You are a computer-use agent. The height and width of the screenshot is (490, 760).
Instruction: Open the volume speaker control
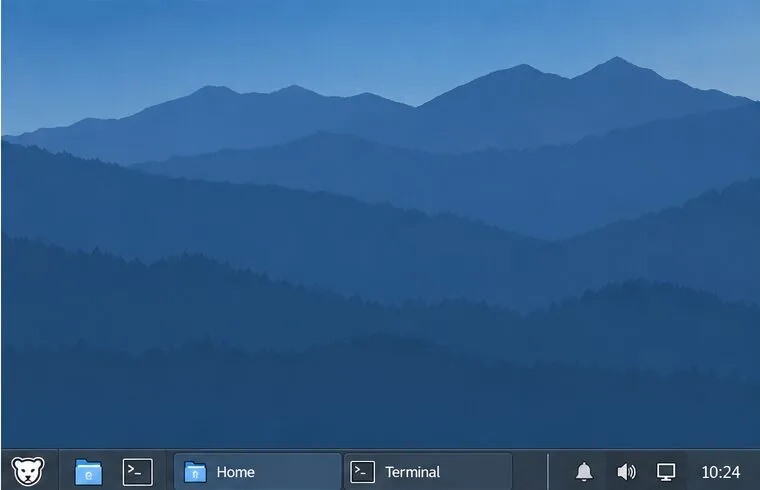pyautogui.click(x=626, y=472)
